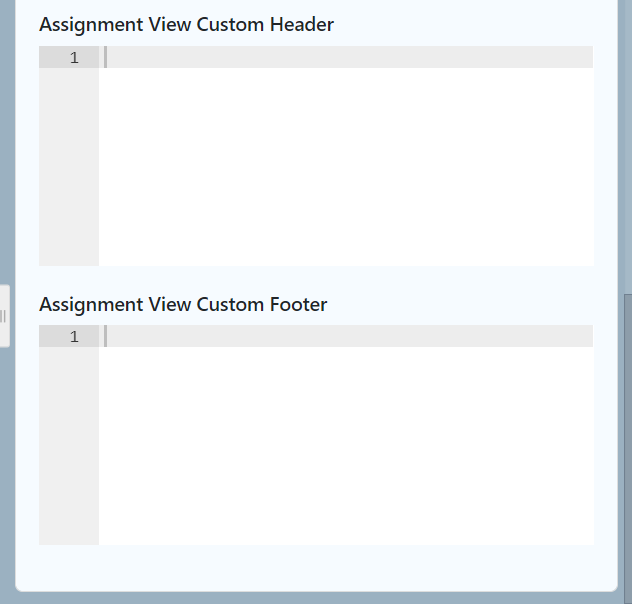Click the Header editor's empty gutter below line 1
The image size is (632, 604).
(x=69, y=170)
